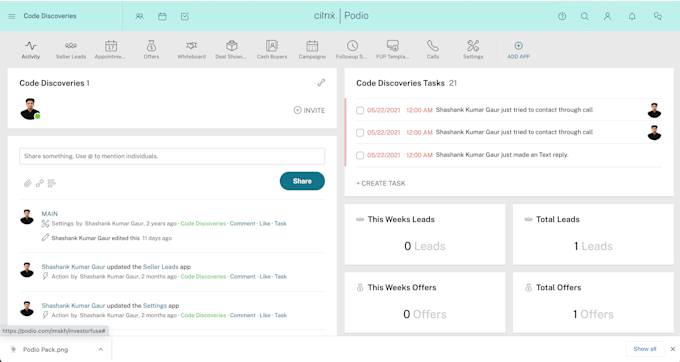Click the Share button
Image resolution: width=680 pixels, height=362 pixels.
click(x=302, y=181)
